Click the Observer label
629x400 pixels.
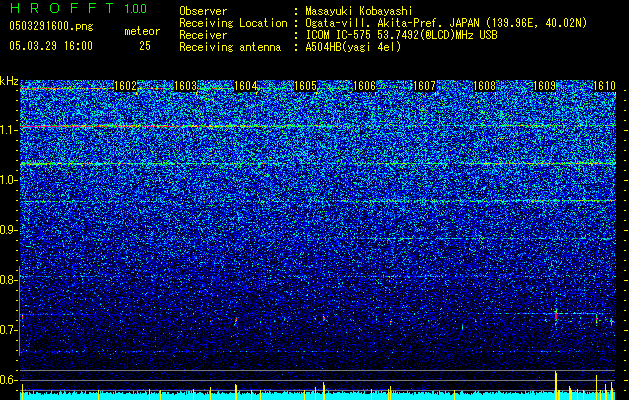point(203,11)
